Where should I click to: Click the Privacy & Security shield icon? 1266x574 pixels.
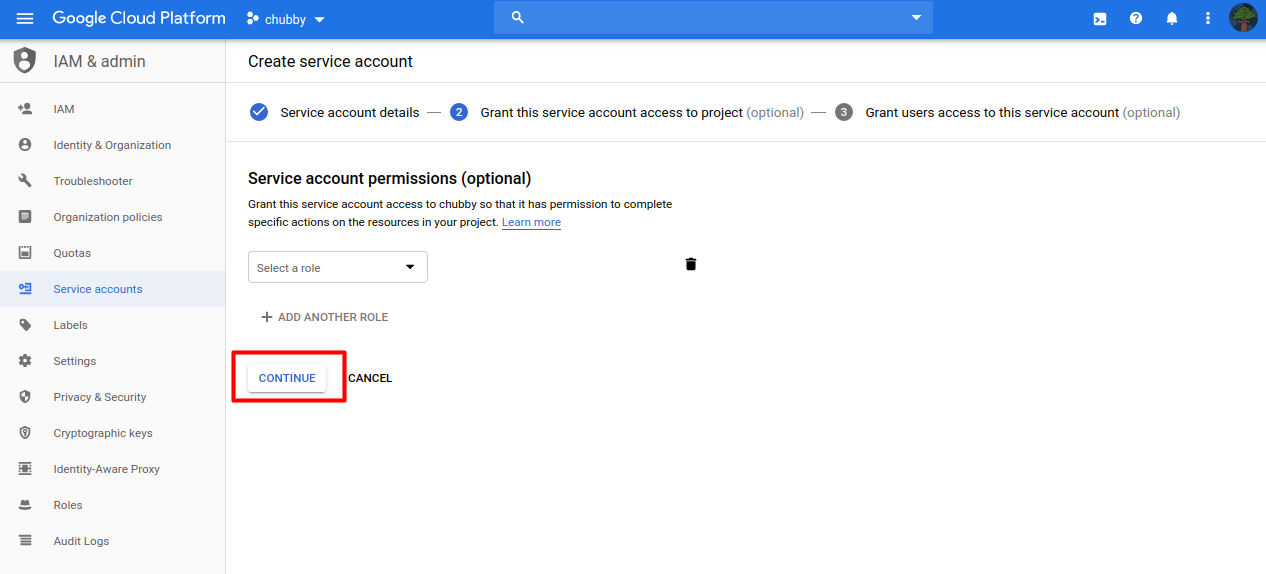(x=25, y=397)
